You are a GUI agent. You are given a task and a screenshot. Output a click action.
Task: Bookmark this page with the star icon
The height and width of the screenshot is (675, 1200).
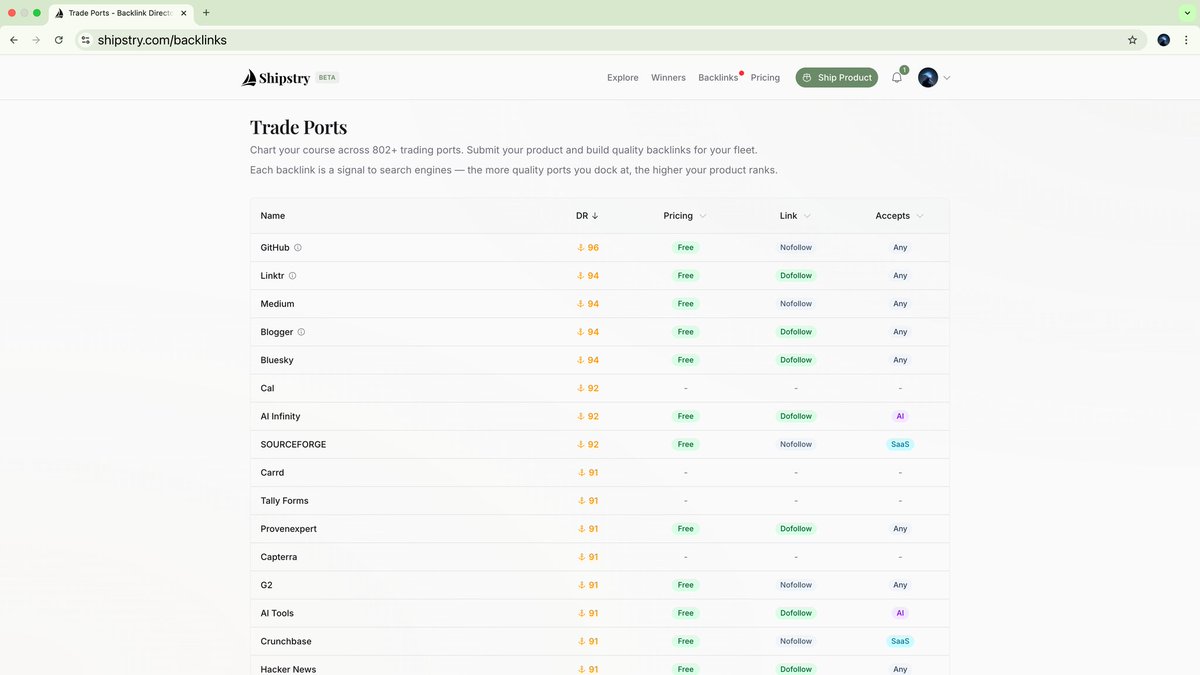(1132, 40)
